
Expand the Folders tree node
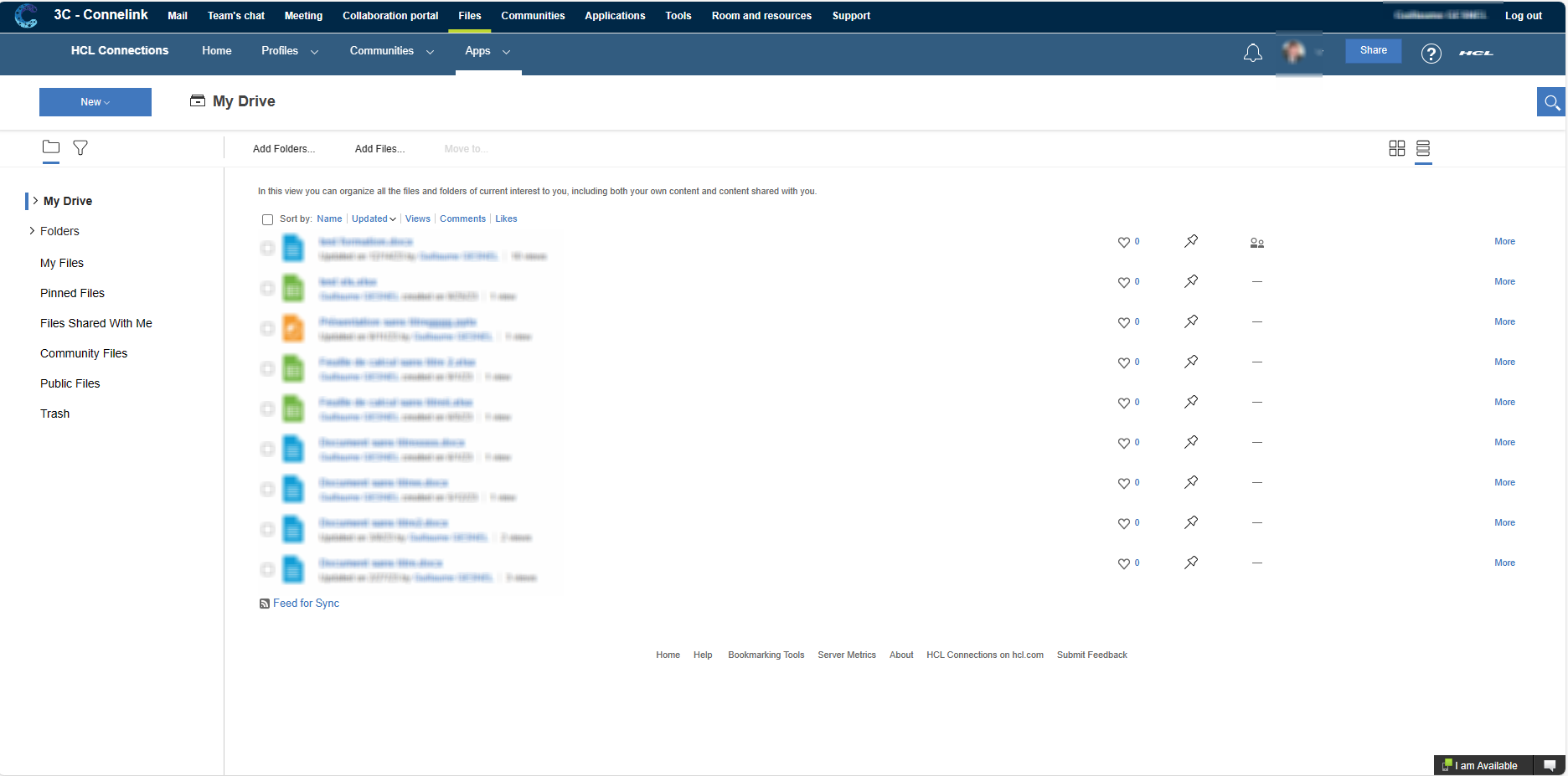click(x=32, y=230)
